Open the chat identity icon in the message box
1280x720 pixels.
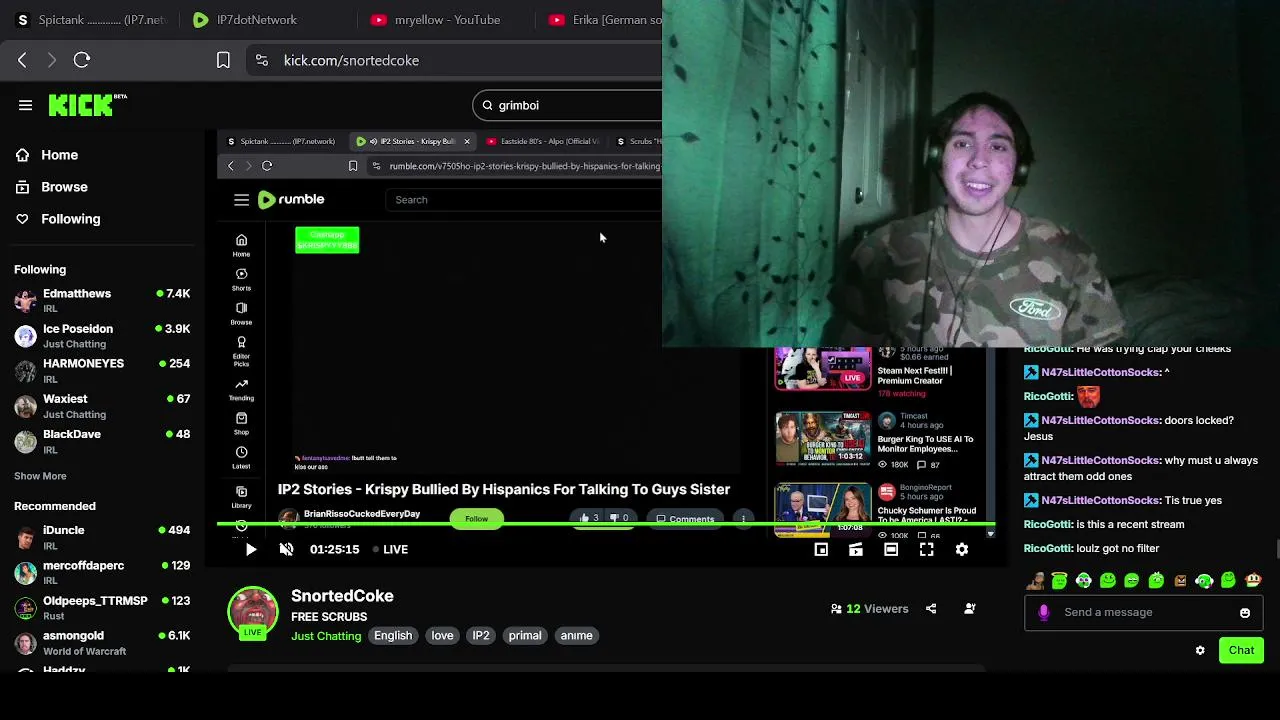coord(1044,613)
